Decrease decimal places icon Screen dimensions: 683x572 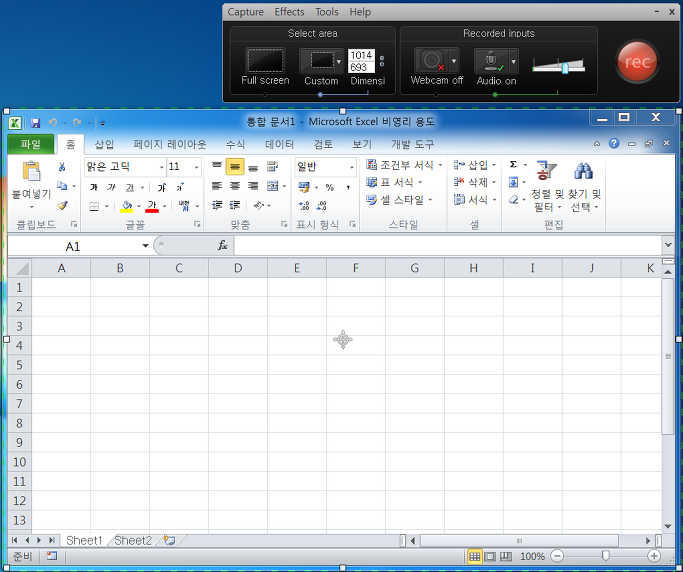(x=322, y=205)
